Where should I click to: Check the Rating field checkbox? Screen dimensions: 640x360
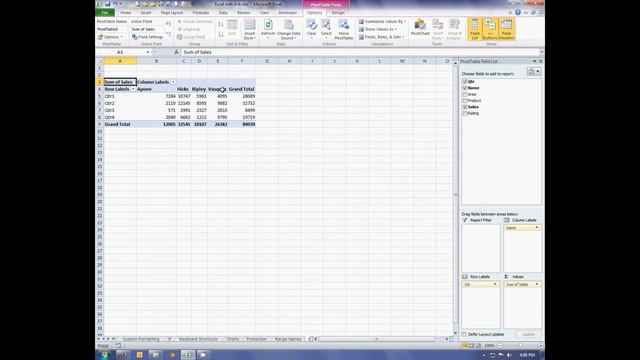tap(465, 113)
